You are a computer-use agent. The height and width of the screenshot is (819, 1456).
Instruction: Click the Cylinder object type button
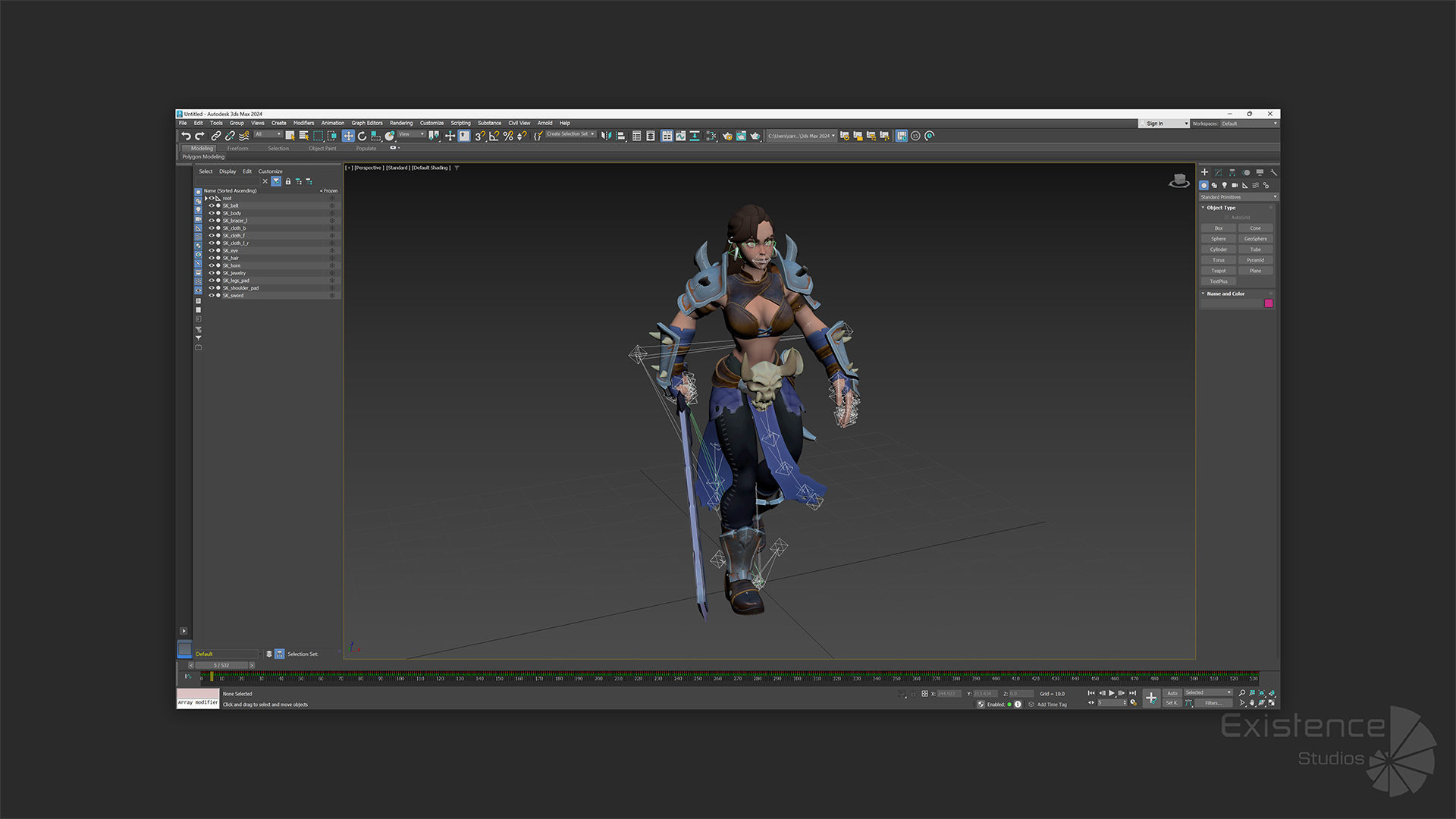click(x=1219, y=249)
